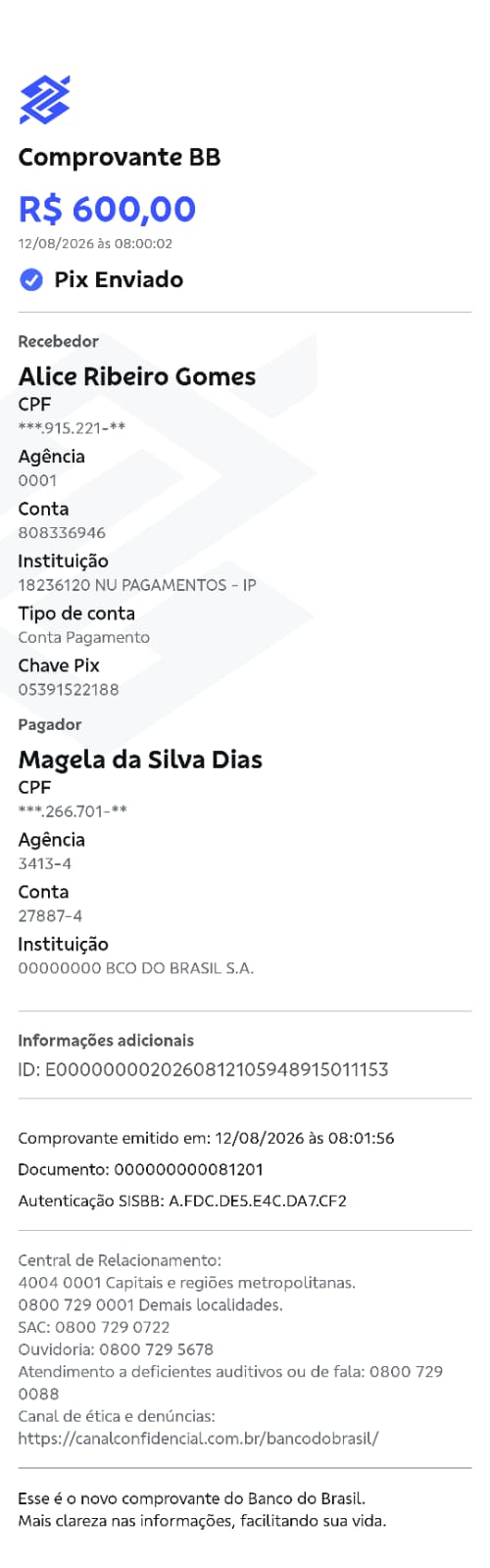The width and height of the screenshot is (490, 1568).
Task: Click the Comprovante BB title
Action: coord(120,158)
